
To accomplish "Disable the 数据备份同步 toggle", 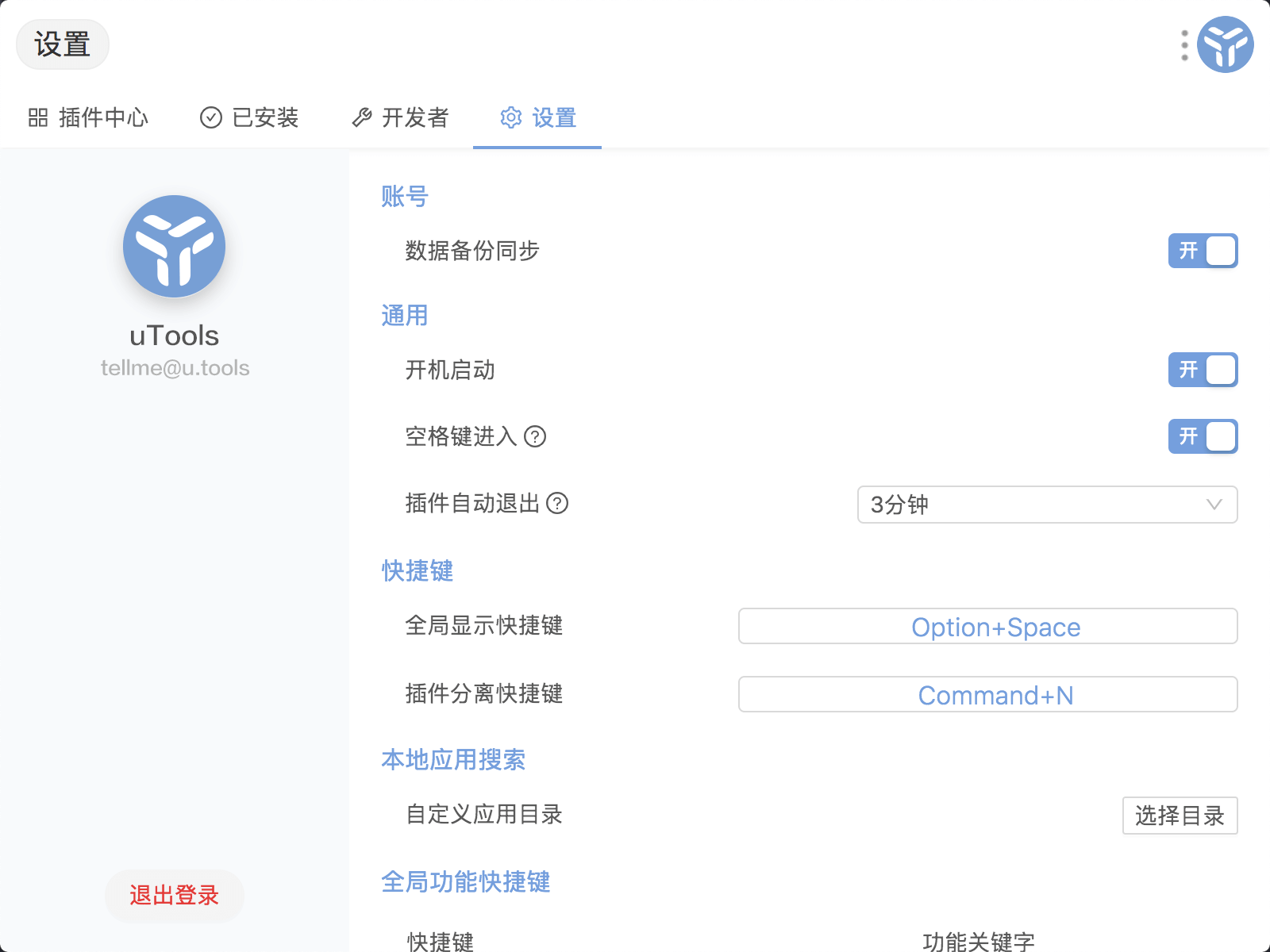I will pyautogui.click(x=1203, y=251).
